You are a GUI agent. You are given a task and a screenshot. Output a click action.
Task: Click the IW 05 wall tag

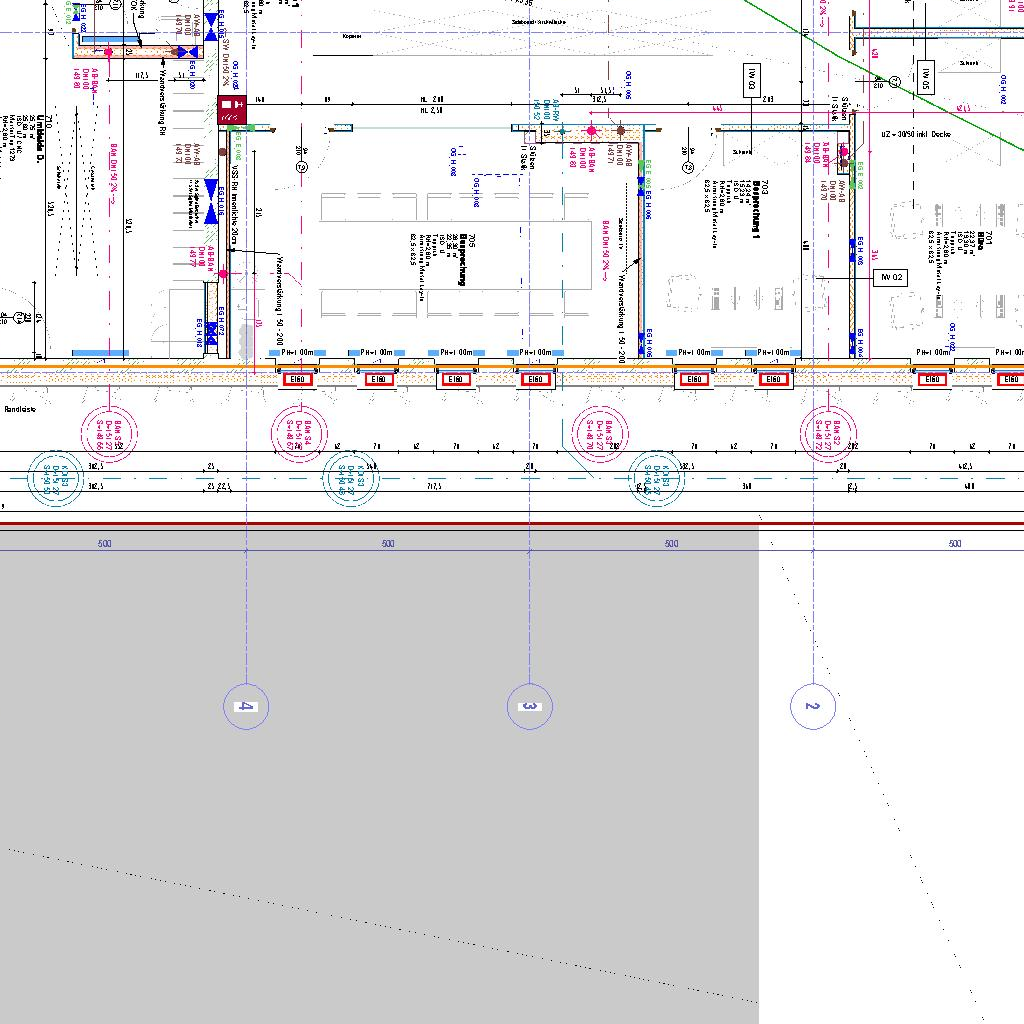tap(925, 77)
